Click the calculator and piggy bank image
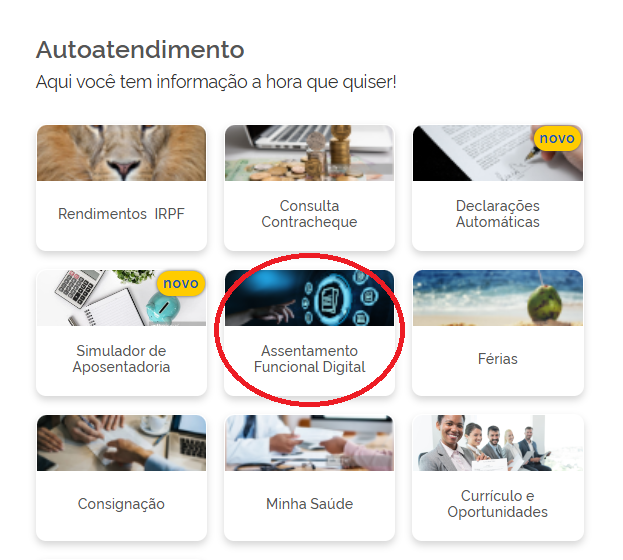 click(121, 298)
